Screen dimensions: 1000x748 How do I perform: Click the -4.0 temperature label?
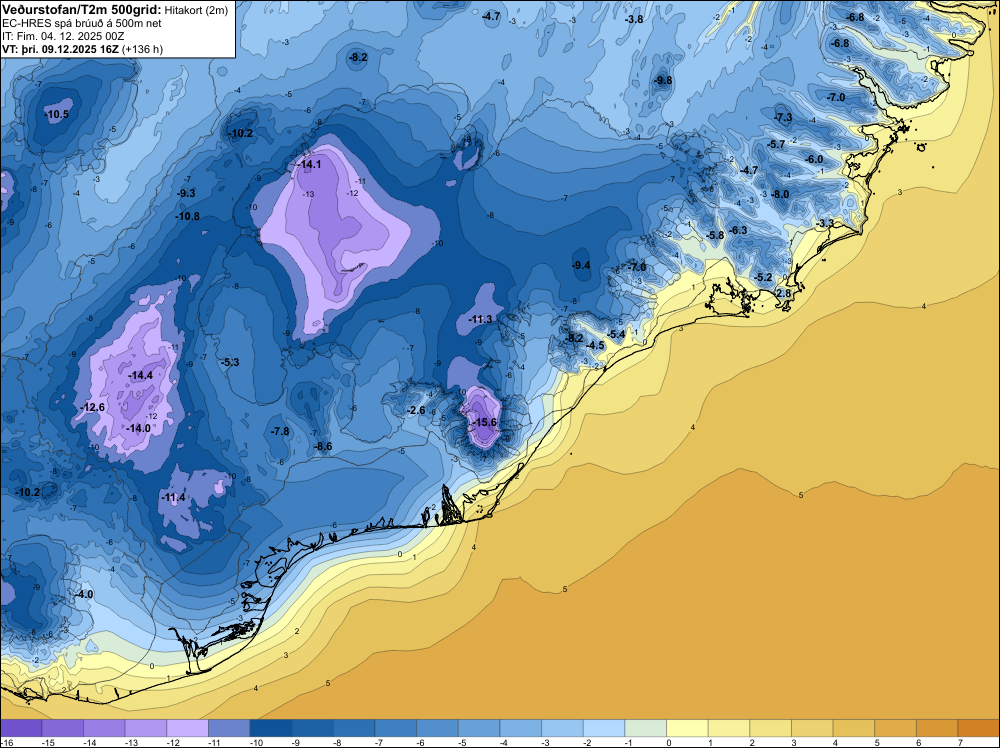click(x=84, y=594)
